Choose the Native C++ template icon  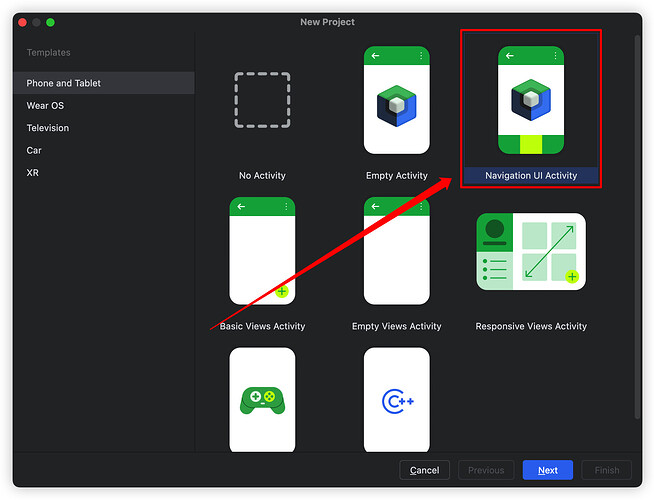(x=397, y=399)
